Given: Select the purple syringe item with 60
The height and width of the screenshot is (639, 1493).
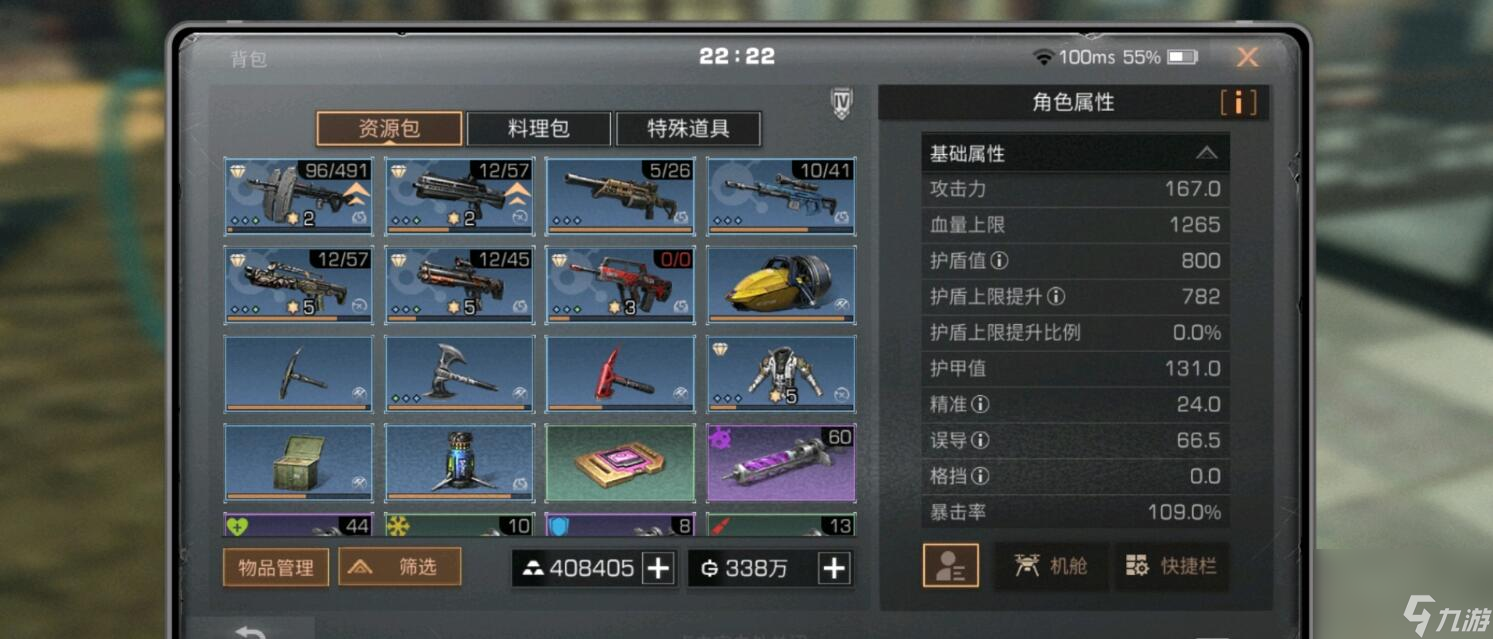Looking at the screenshot, I should pyautogui.click(x=781, y=463).
